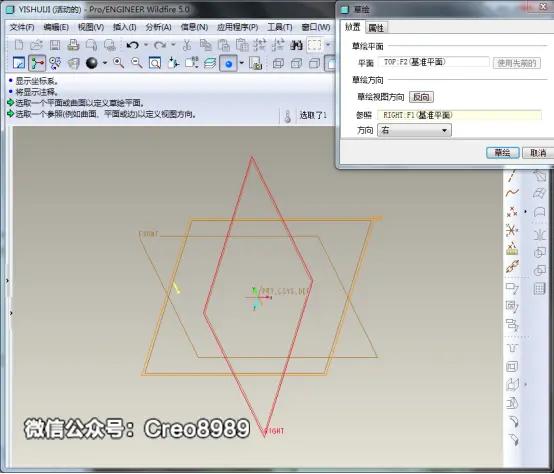
Task: Click the 反向 flip button
Action: pyautogui.click(x=421, y=97)
